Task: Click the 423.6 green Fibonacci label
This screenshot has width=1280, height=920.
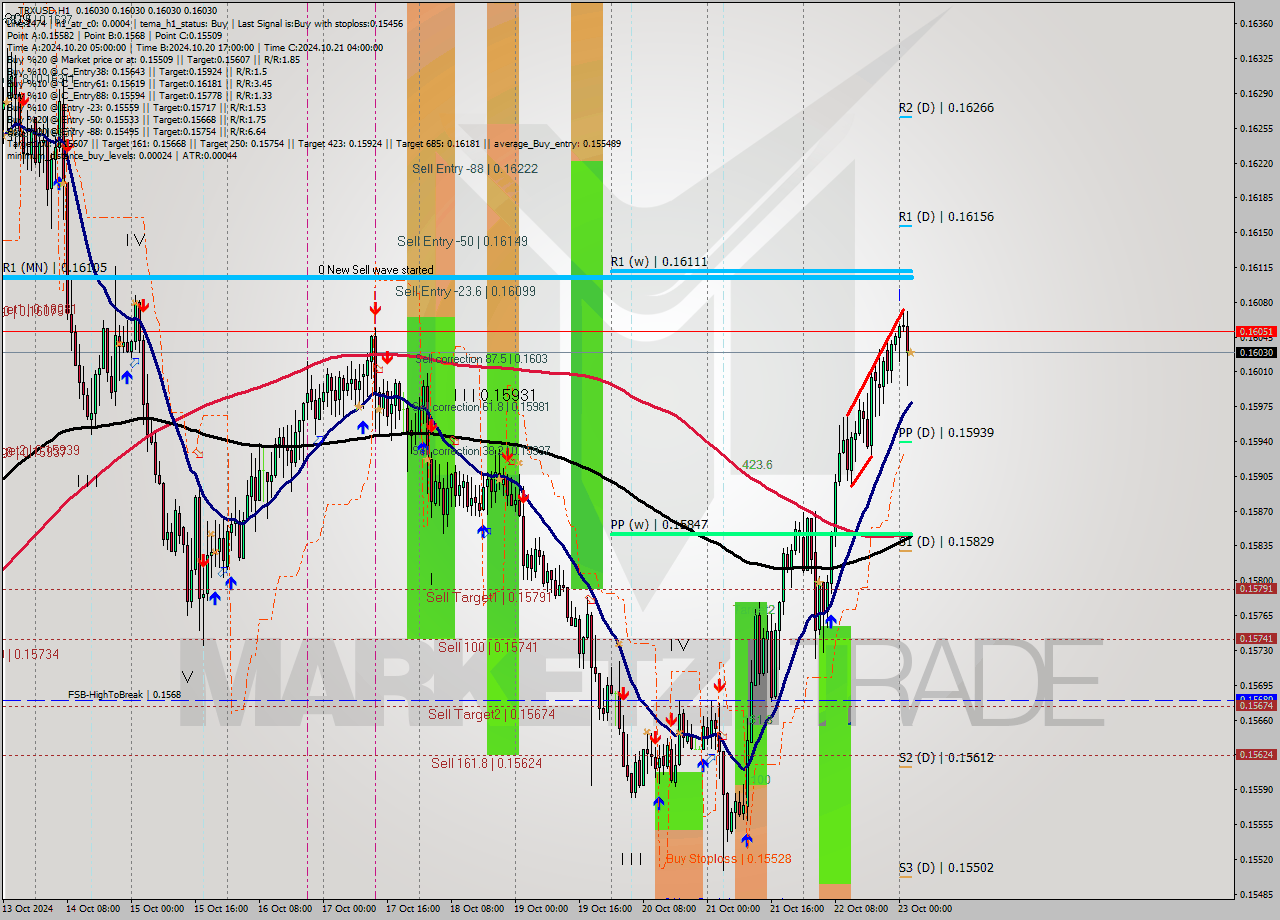Action: point(757,465)
